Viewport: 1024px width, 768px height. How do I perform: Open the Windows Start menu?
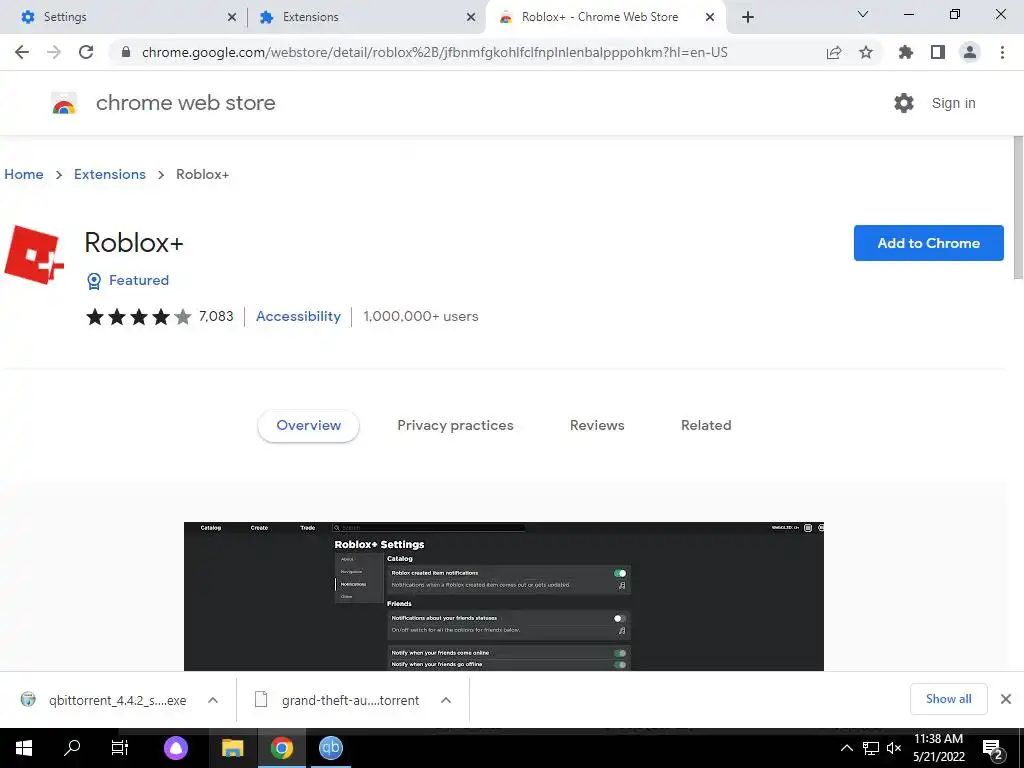pos(24,748)
